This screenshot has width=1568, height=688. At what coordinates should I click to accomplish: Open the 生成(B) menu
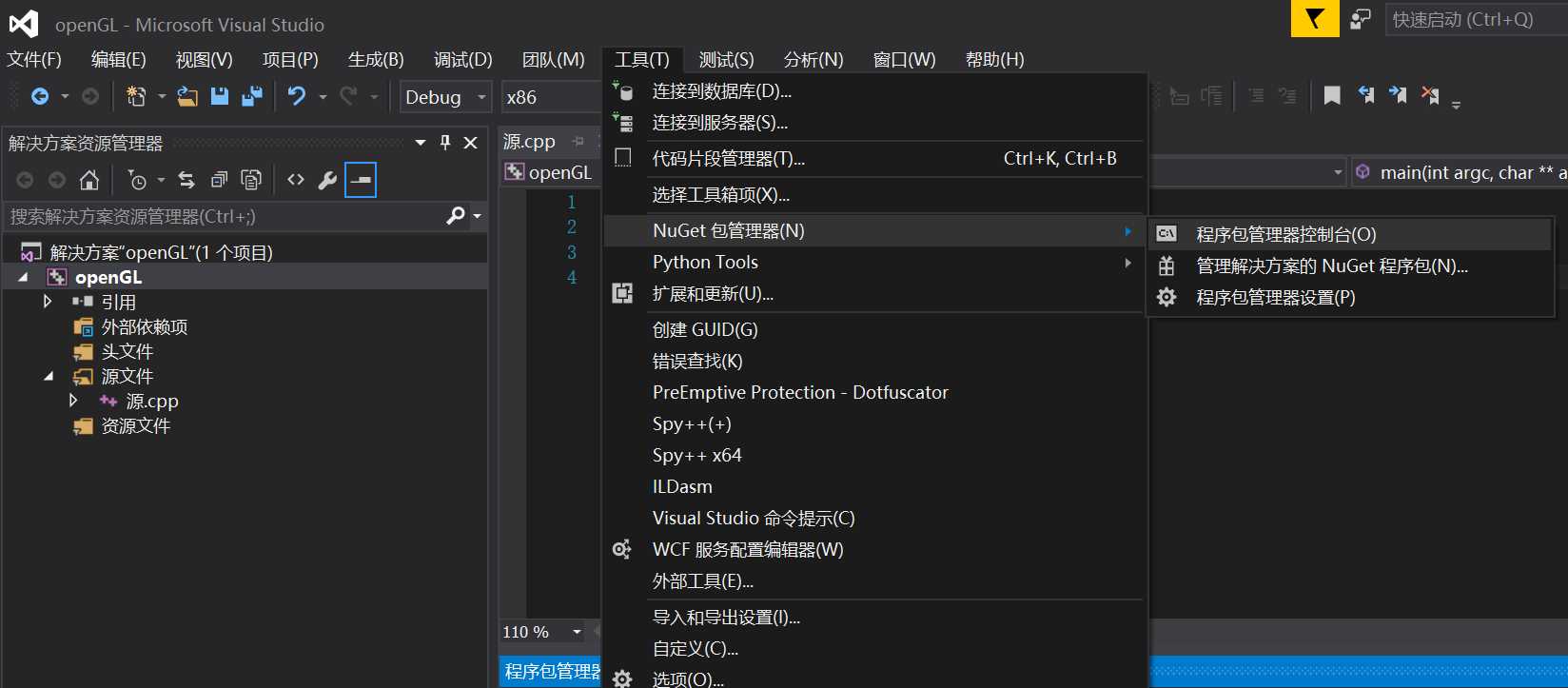[376, 59]
